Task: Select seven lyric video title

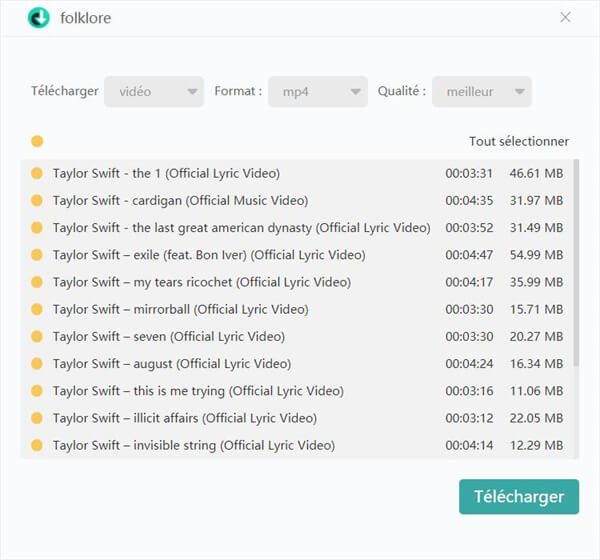Action: click(169, 337)
